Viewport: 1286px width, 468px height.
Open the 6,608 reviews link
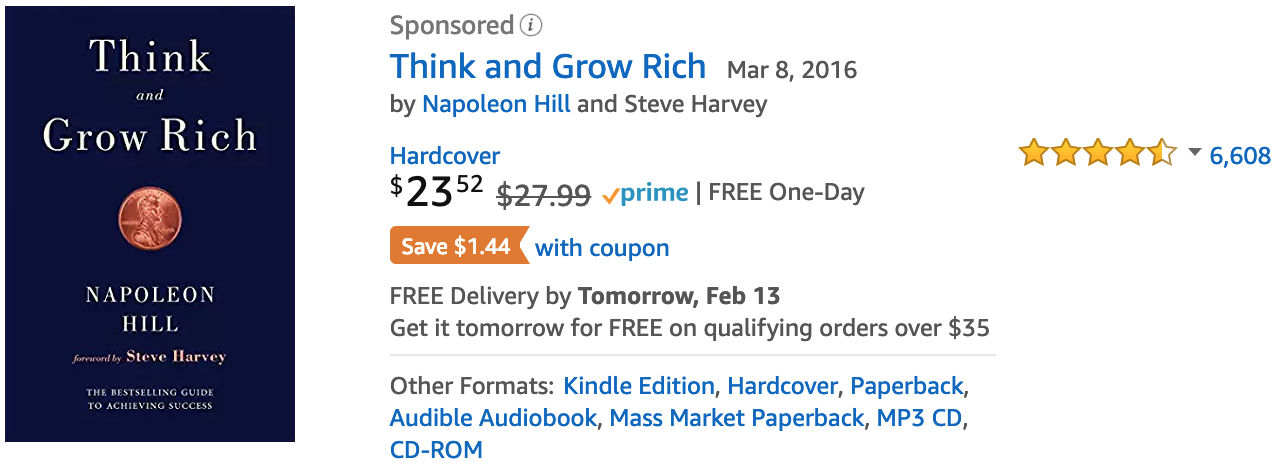[x=1240, y=156]
